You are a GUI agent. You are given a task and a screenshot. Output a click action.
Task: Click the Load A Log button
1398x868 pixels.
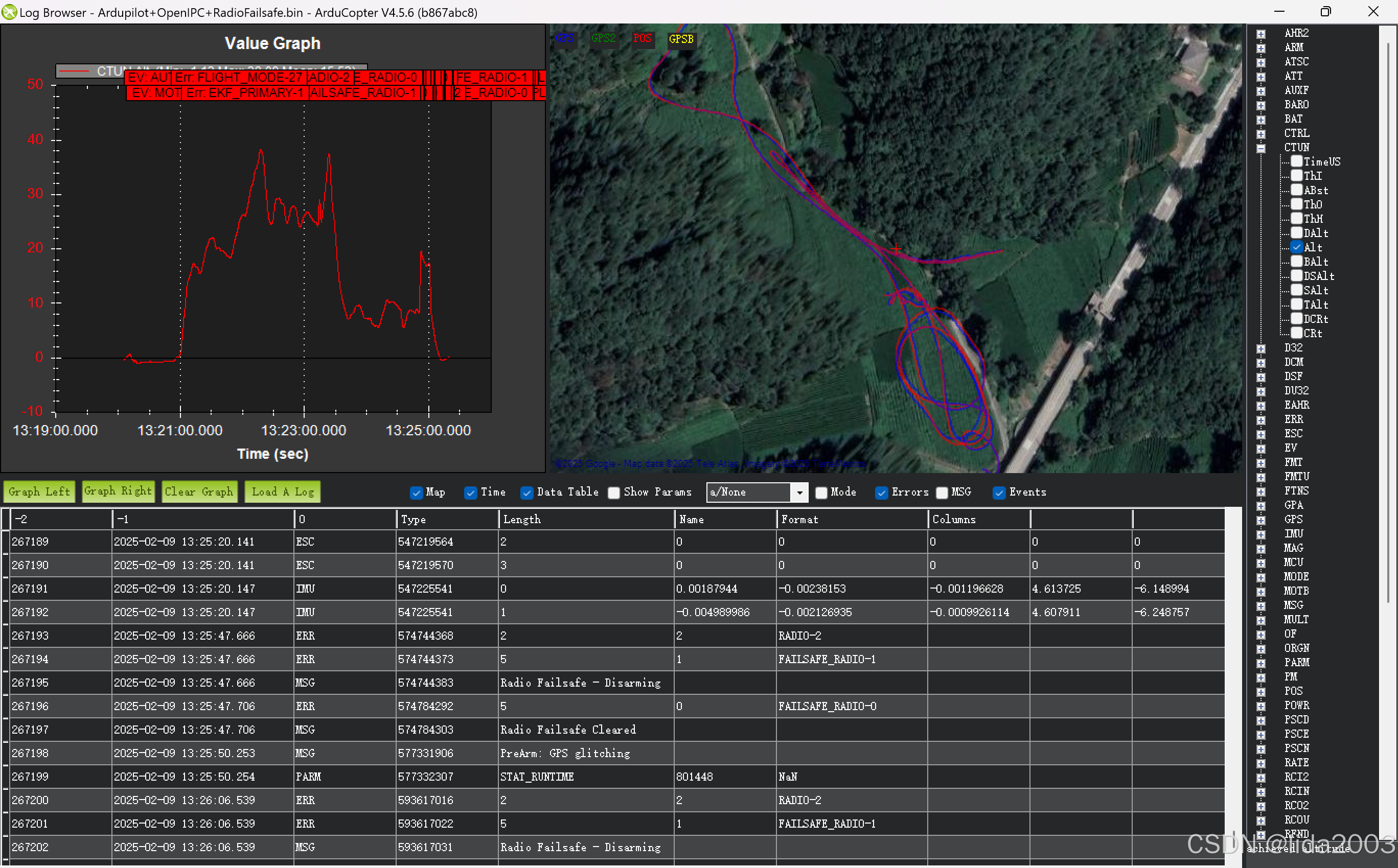pyautogui.click(x=283, y=492)
